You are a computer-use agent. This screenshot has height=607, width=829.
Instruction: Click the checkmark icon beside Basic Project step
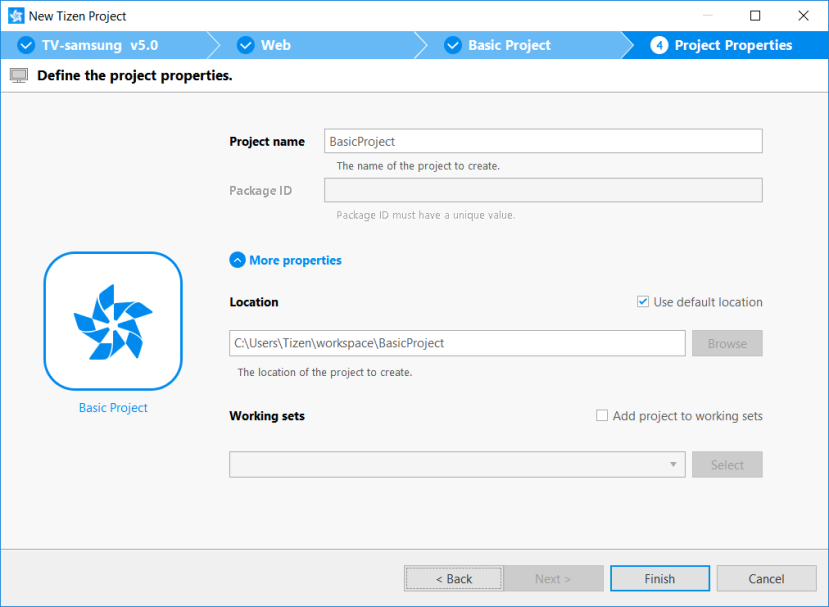click(x=452, y=45)
